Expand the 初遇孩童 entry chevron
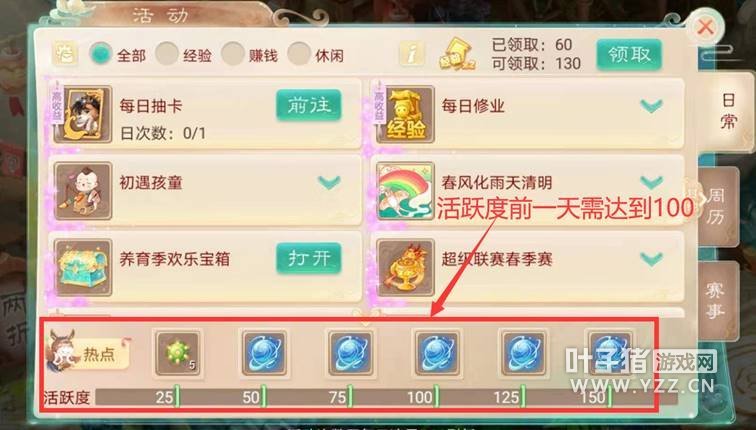The image size is (756, 430). point(329,182)
